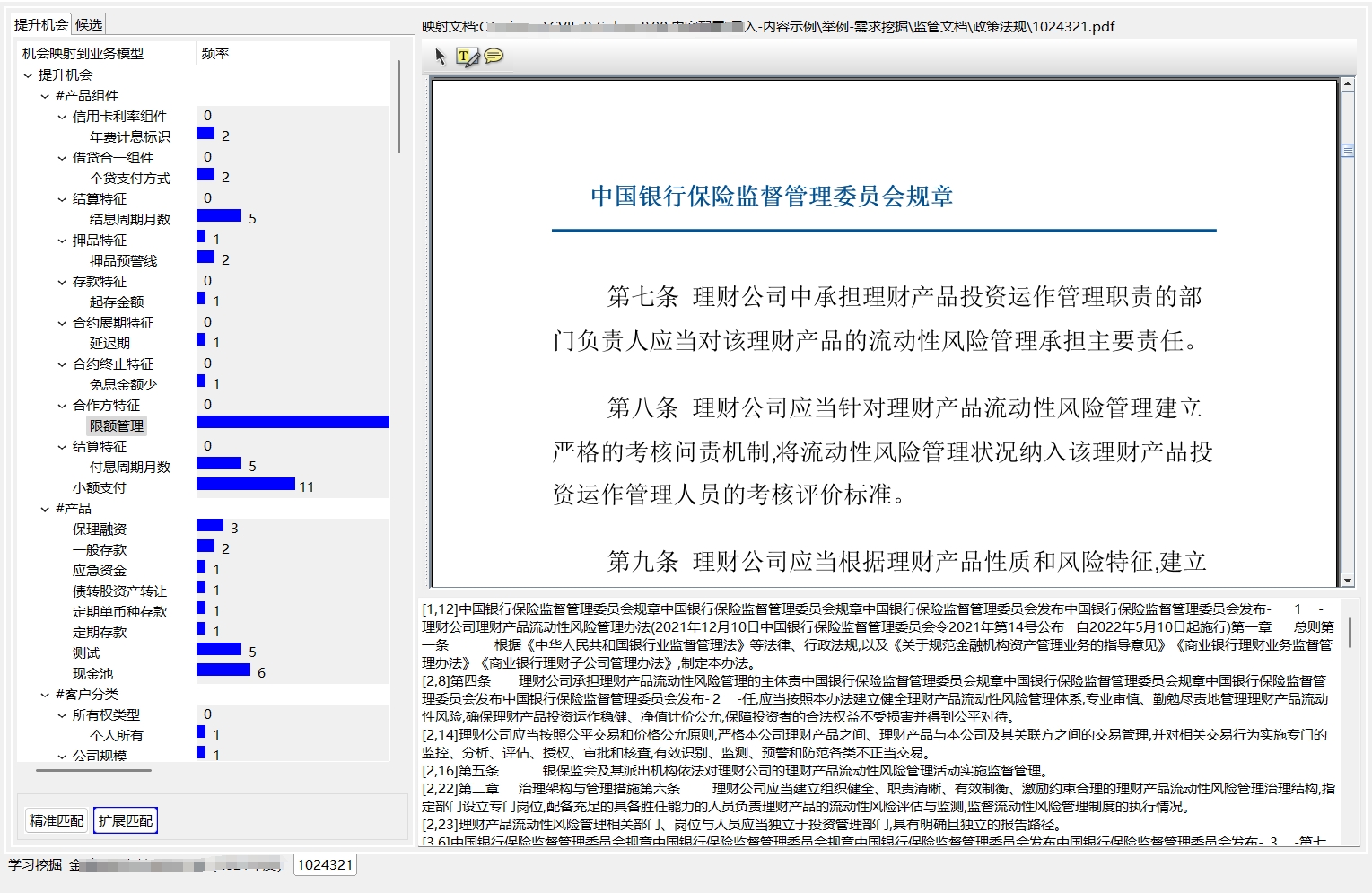Click the PDF scroll down arrow

coord(1347,580)
